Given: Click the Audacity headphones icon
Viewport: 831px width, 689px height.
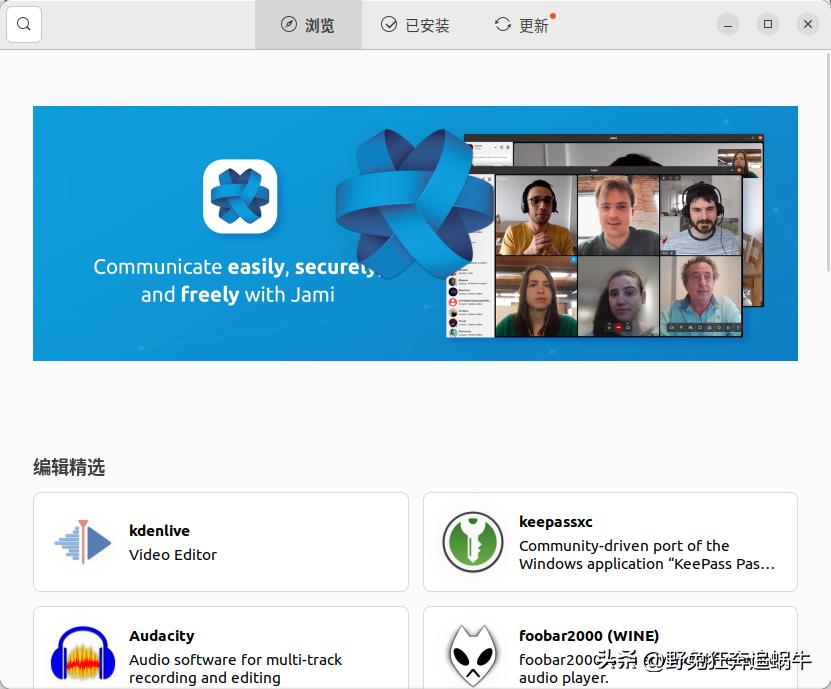Looking at the screenshot, I should tap(83, 655).
